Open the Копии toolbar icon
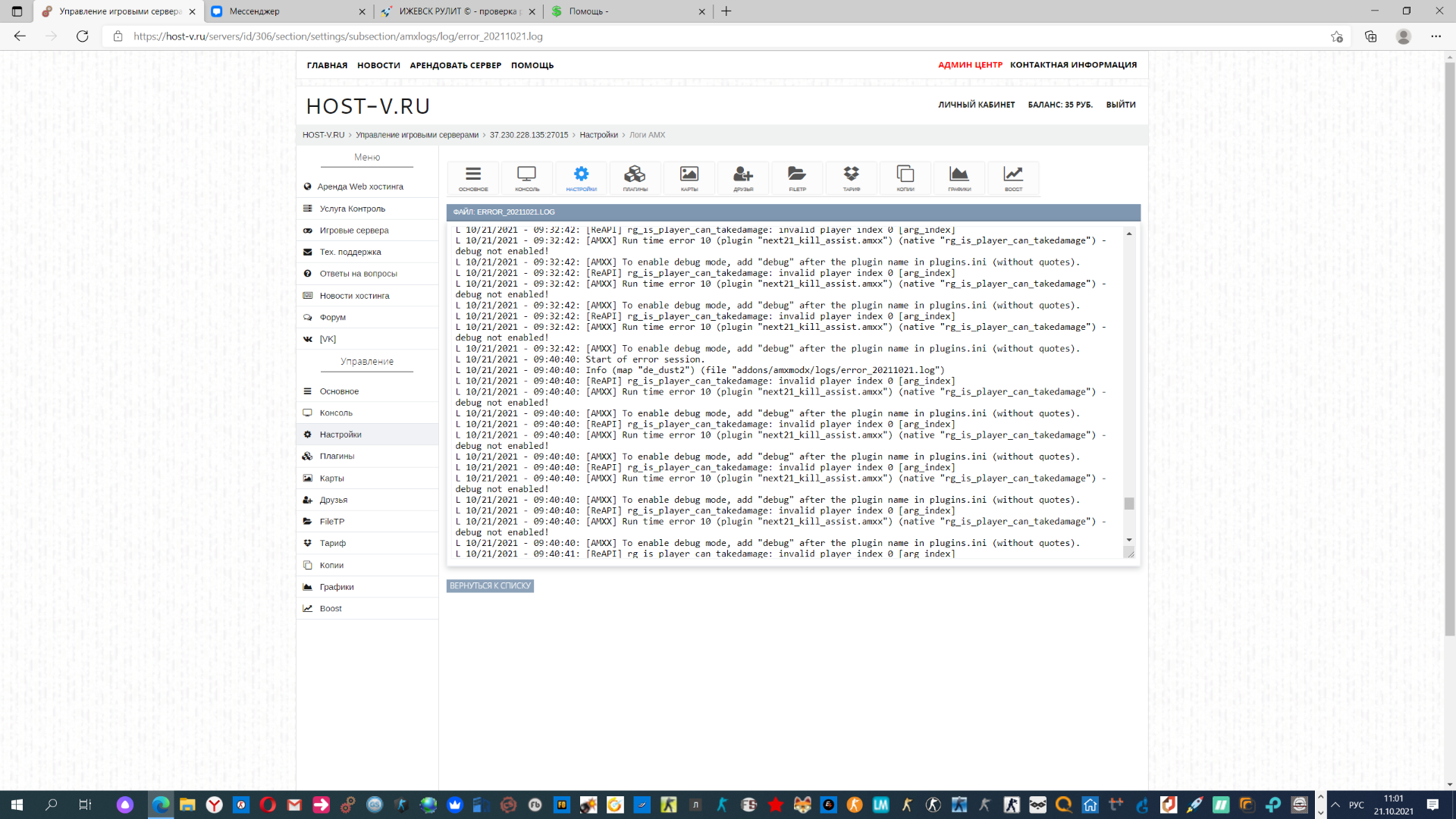Image resolution: width=1456 pixels, height=819 pixels. pyautogui.click(x=905, y=178)
